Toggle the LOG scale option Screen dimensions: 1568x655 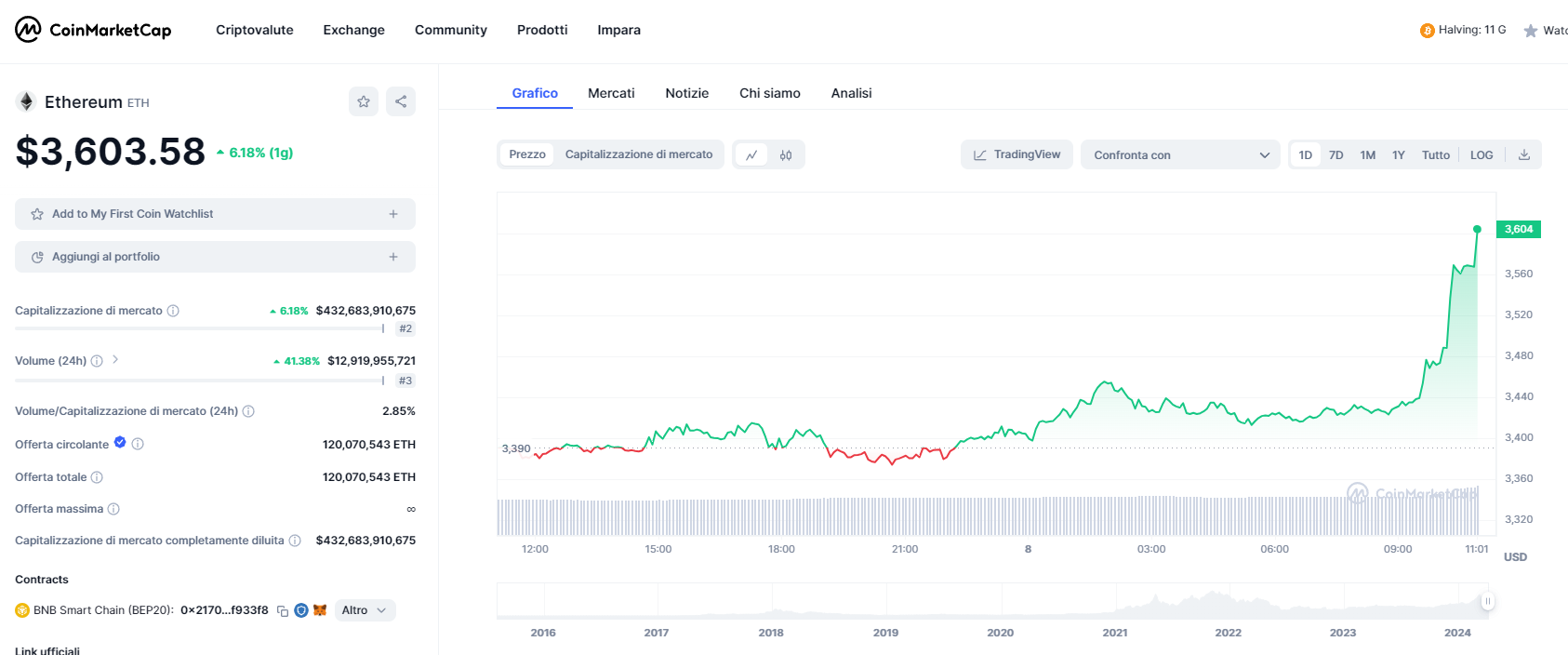[x=1482, y=155]
